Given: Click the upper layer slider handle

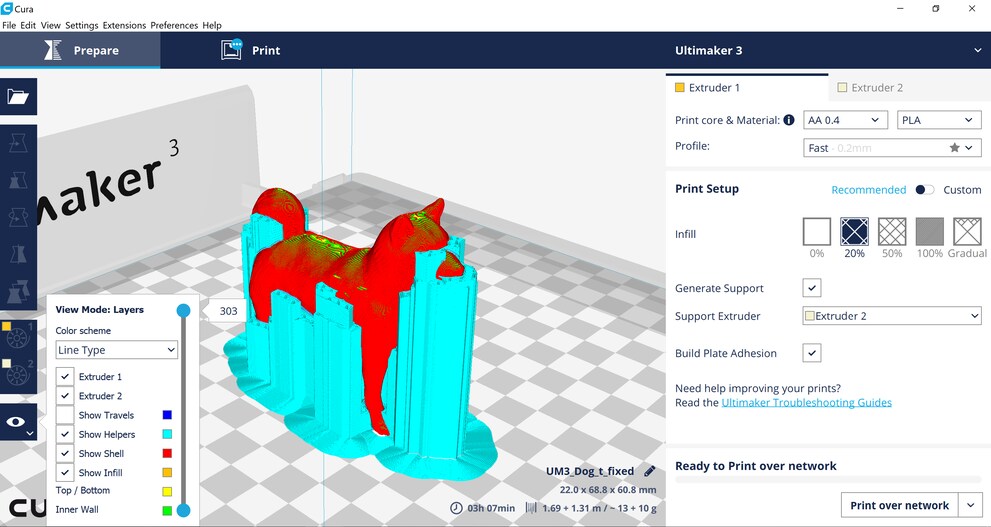Looking at the screenshot, I should [183, 310].
